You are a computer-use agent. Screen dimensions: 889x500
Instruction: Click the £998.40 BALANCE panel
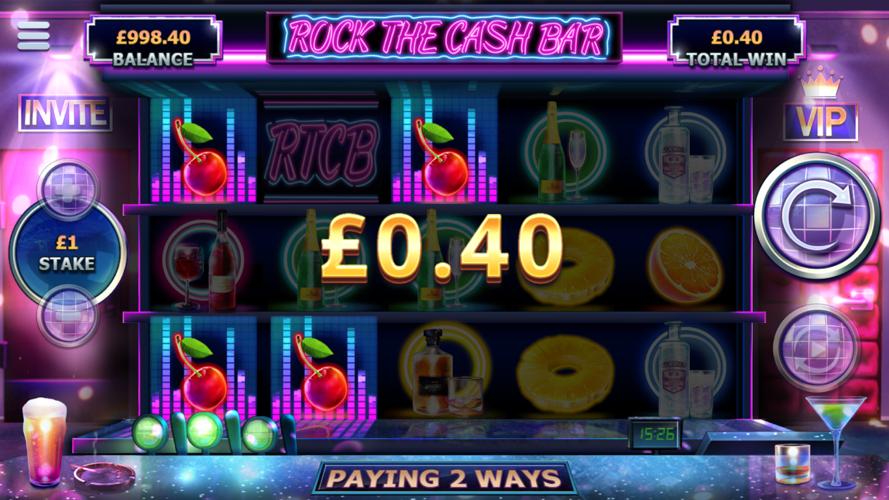[153, 41]
